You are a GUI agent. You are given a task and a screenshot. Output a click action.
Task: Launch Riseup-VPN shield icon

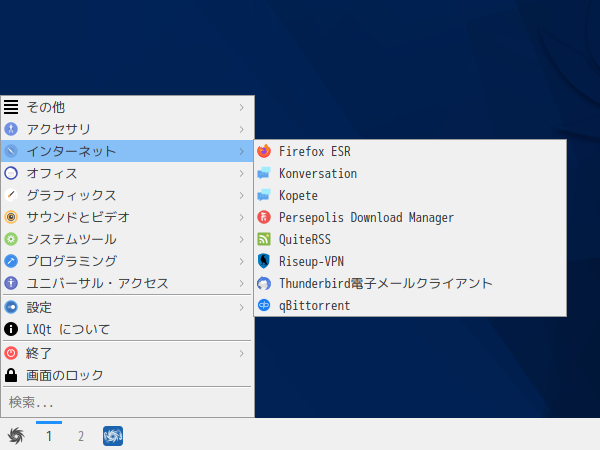[x=264, y=261]
